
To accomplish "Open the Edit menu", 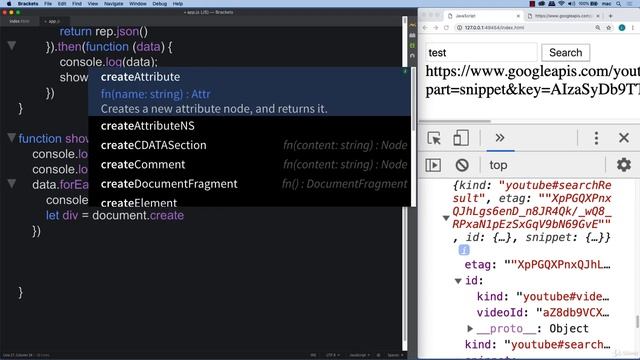I will click(x=62, y=4).
